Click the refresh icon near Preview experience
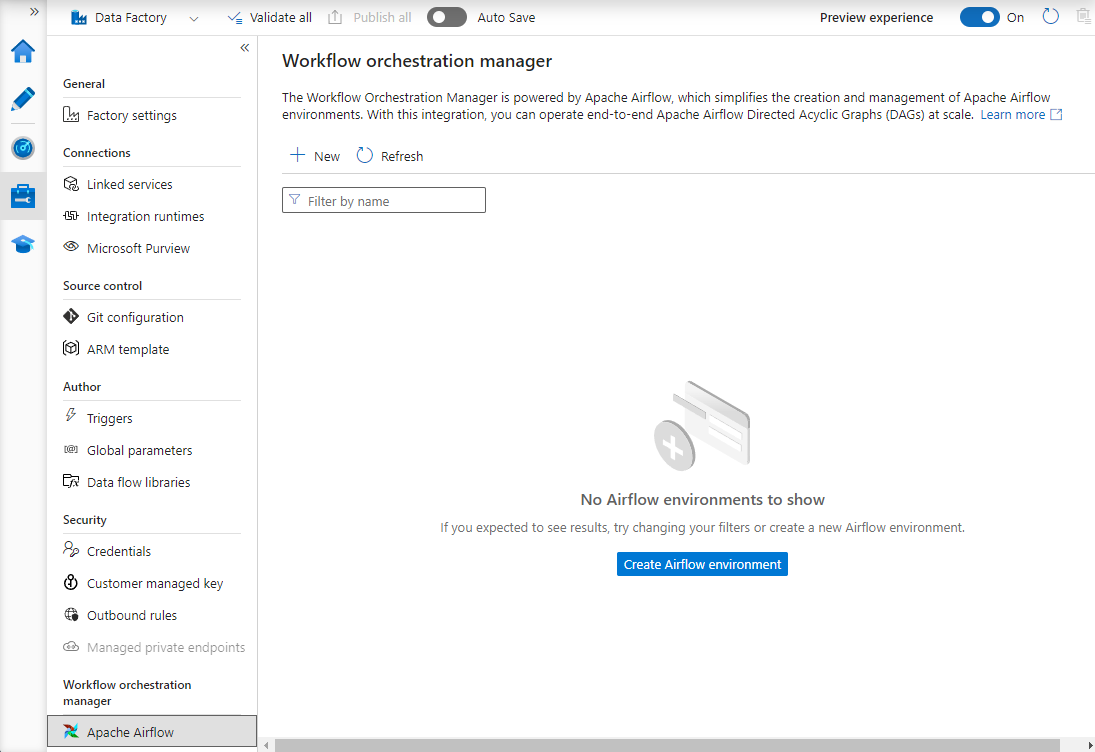1095x752 pixels. pyautogui.click(x=1049, y=17)
